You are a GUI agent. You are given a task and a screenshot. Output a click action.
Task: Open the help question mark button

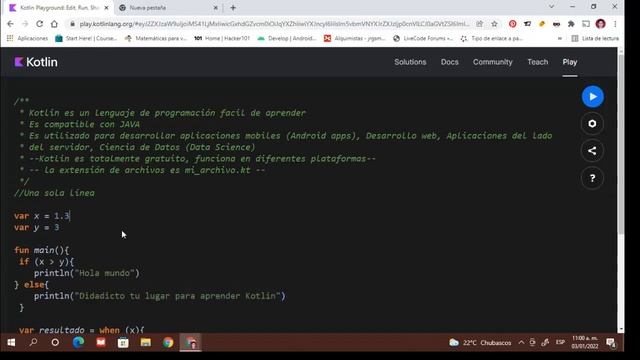point(592,178)
